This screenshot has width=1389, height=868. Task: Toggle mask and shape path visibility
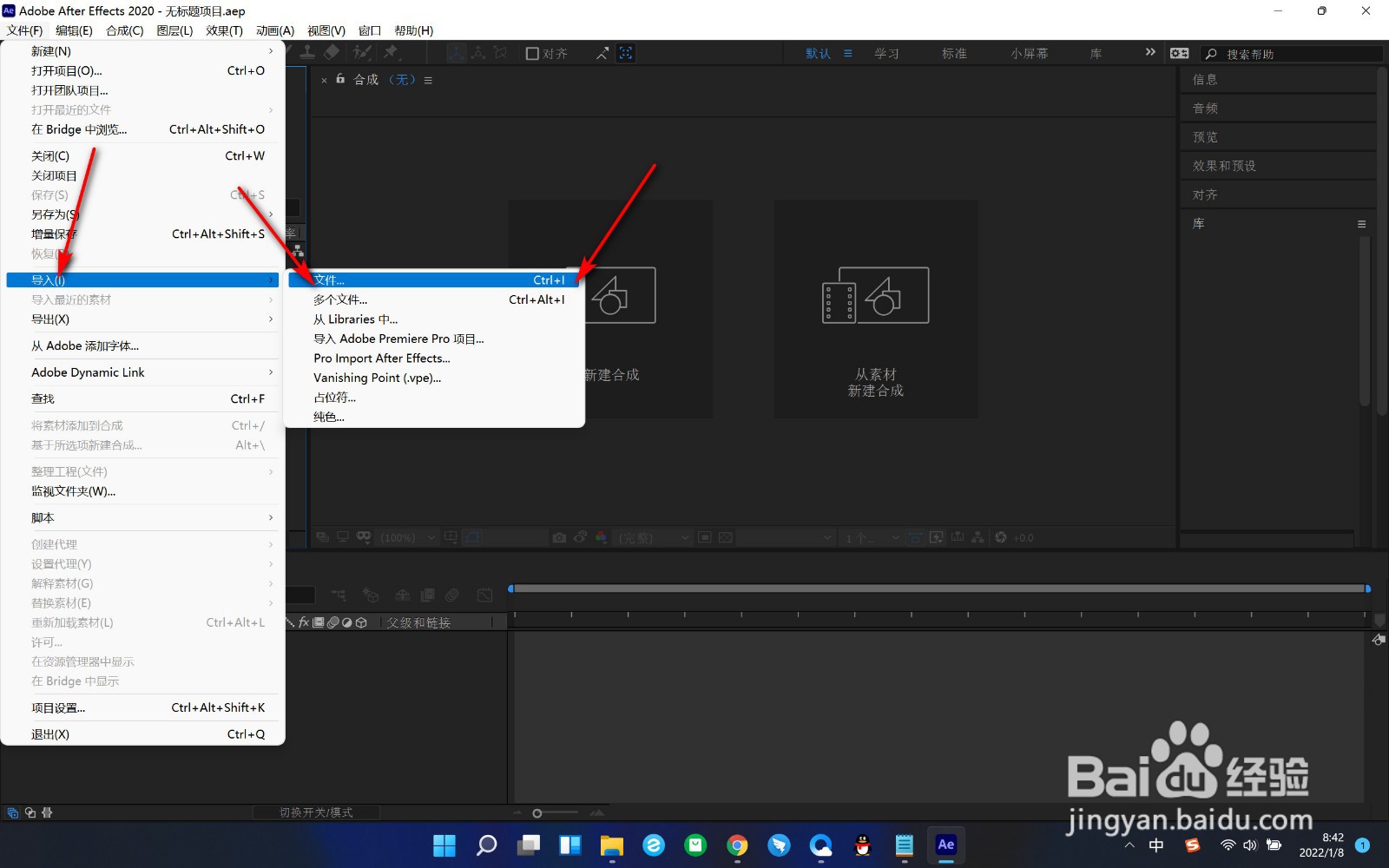pos(472,537)
